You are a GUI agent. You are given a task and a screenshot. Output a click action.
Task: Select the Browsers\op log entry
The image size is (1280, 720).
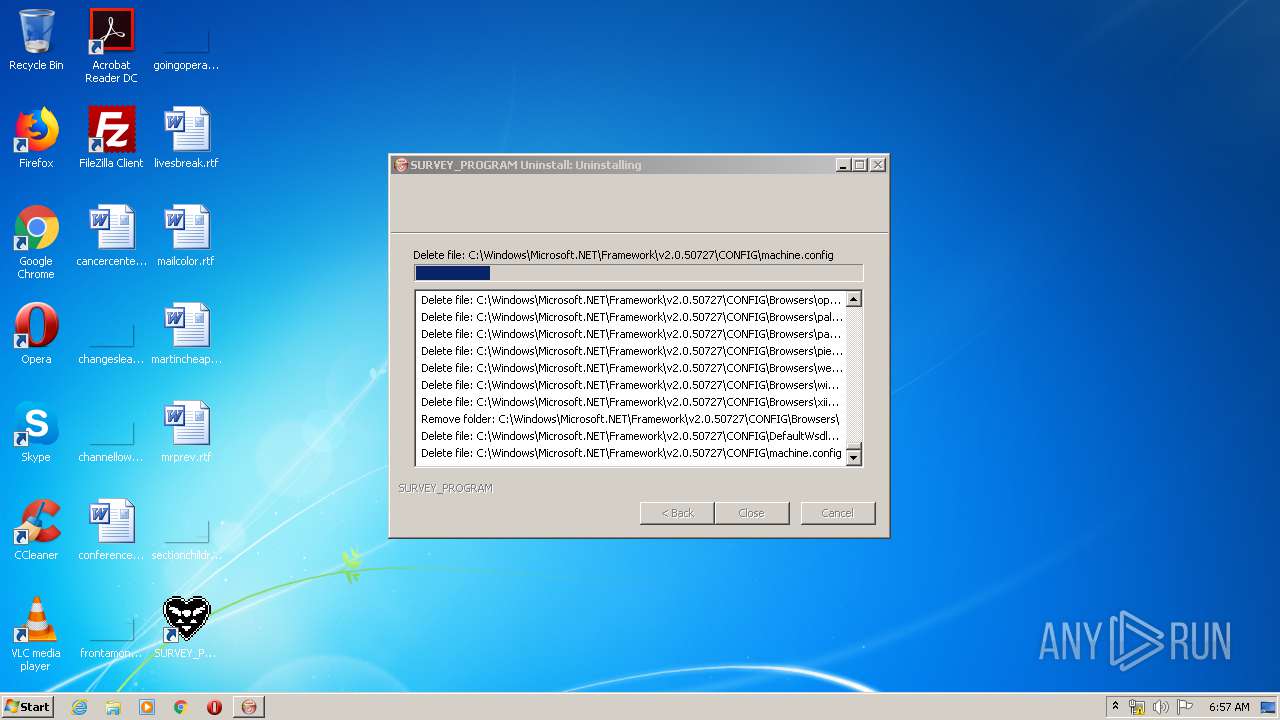point(630,300)
